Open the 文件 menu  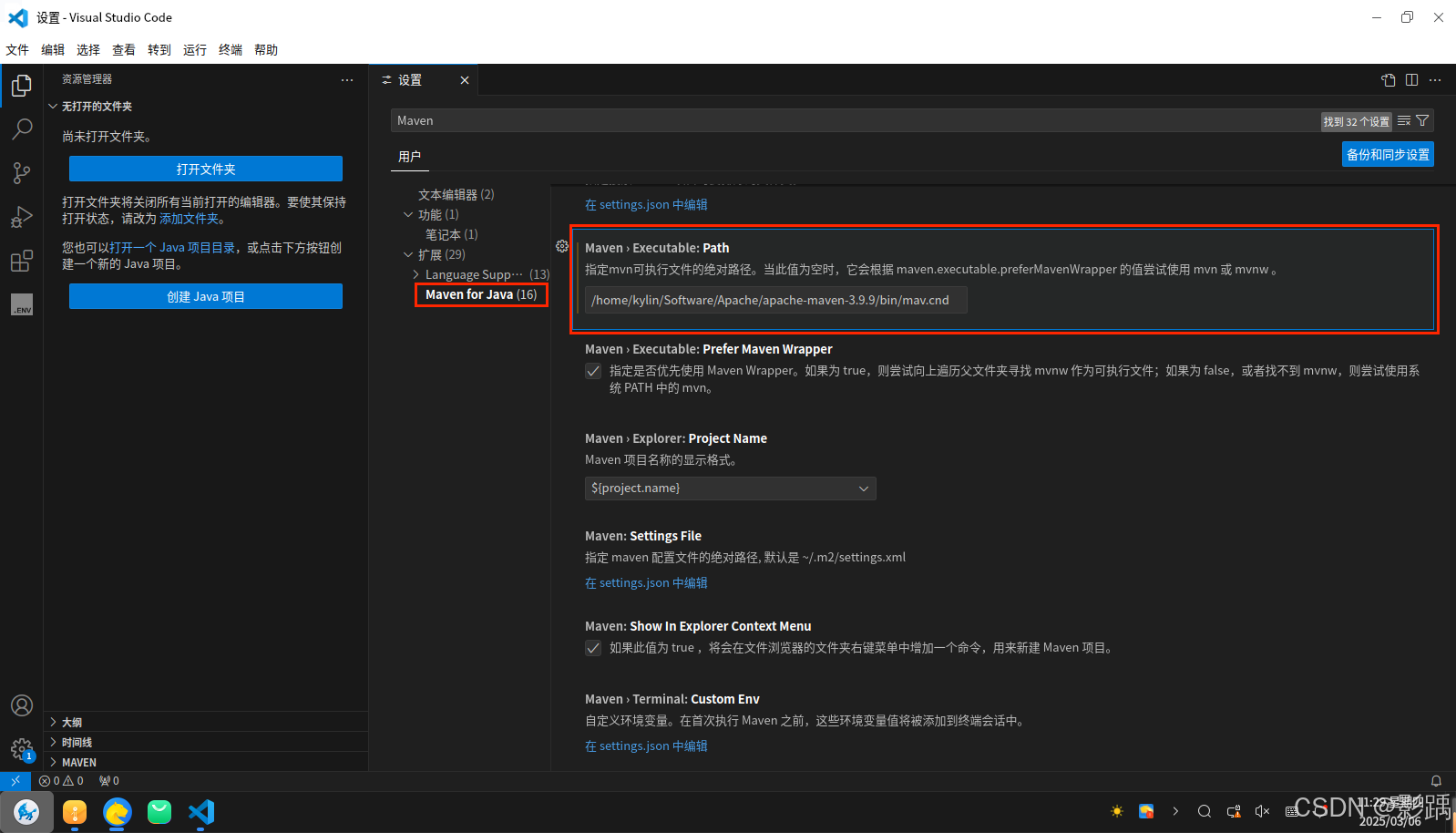[x=17, y=50]
